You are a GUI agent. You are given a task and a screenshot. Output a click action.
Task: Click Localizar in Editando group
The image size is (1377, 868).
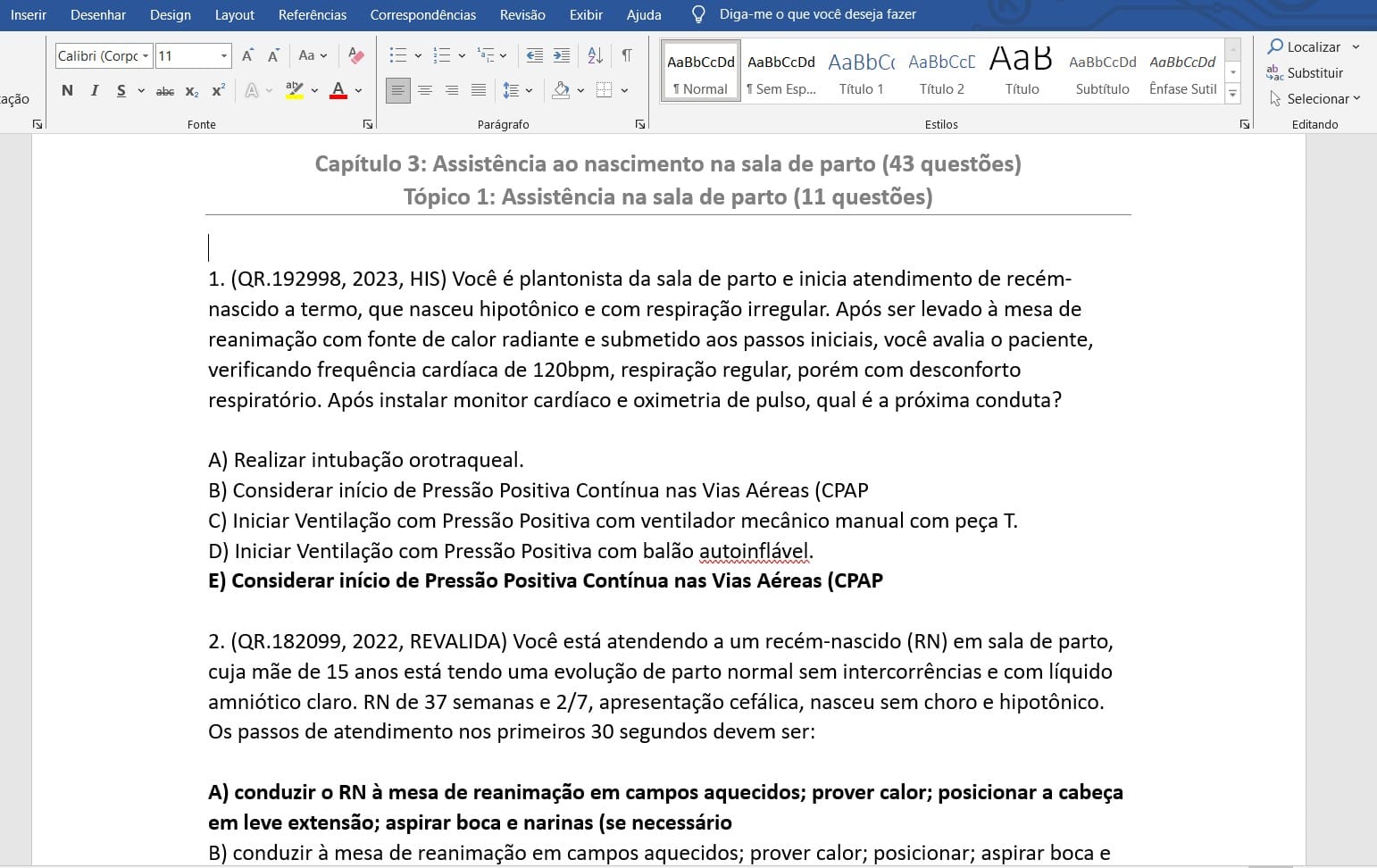(x=1304, y=46)
